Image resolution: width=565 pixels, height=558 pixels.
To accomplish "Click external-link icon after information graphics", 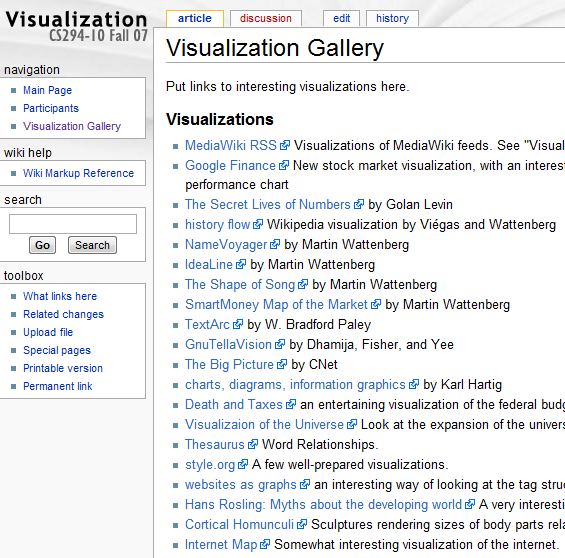I will 414,384.
